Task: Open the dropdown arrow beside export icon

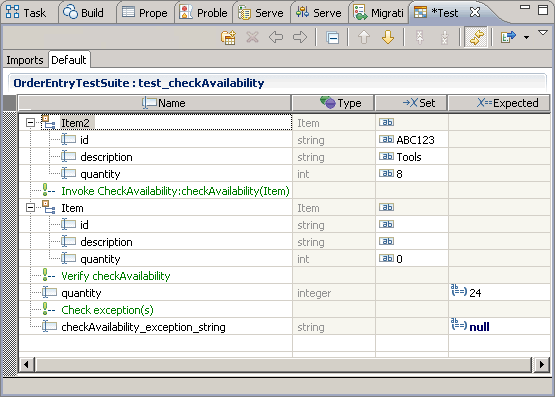Action: [x=526, y=38]
